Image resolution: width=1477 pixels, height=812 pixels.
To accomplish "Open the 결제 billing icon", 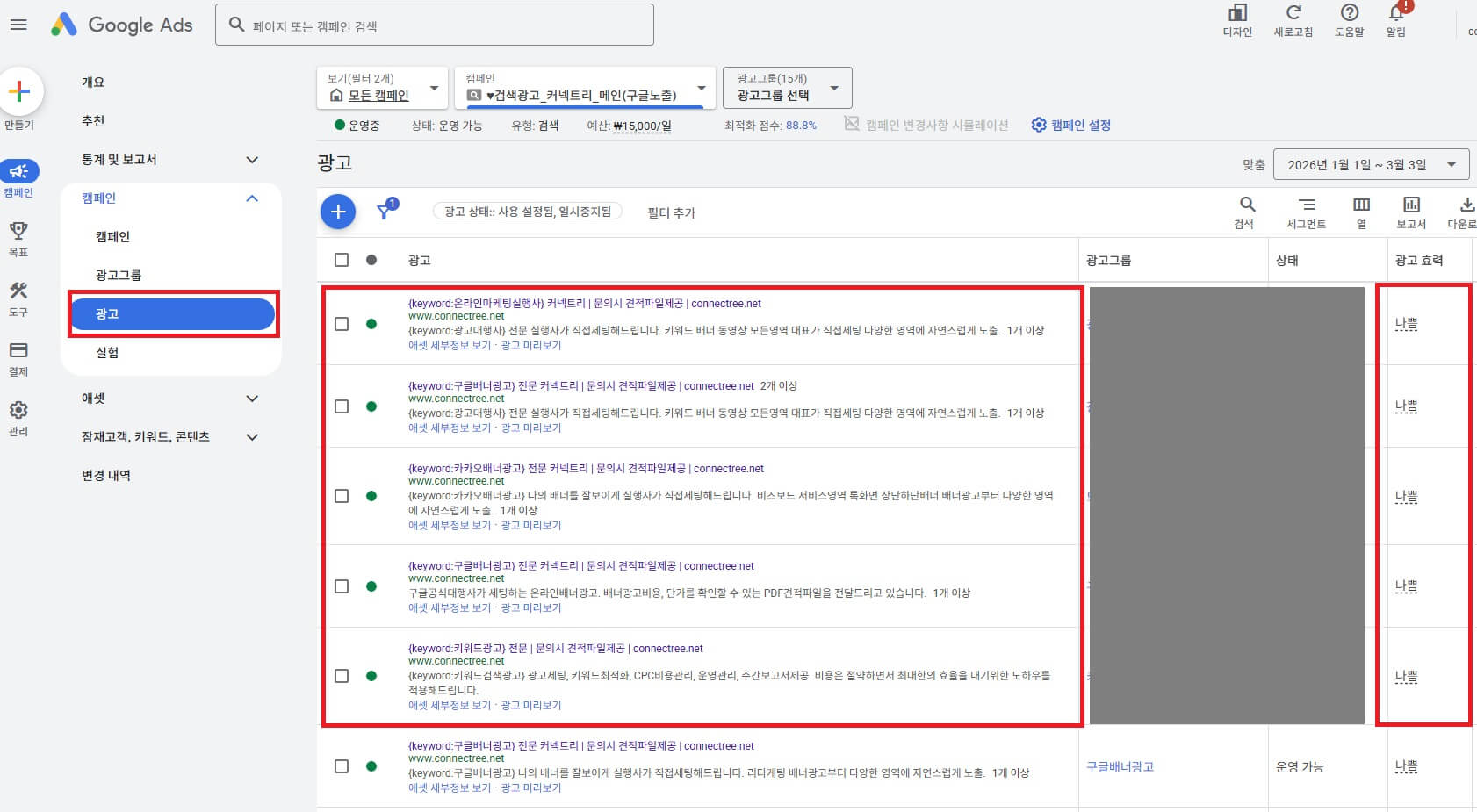I will point(18,350).
